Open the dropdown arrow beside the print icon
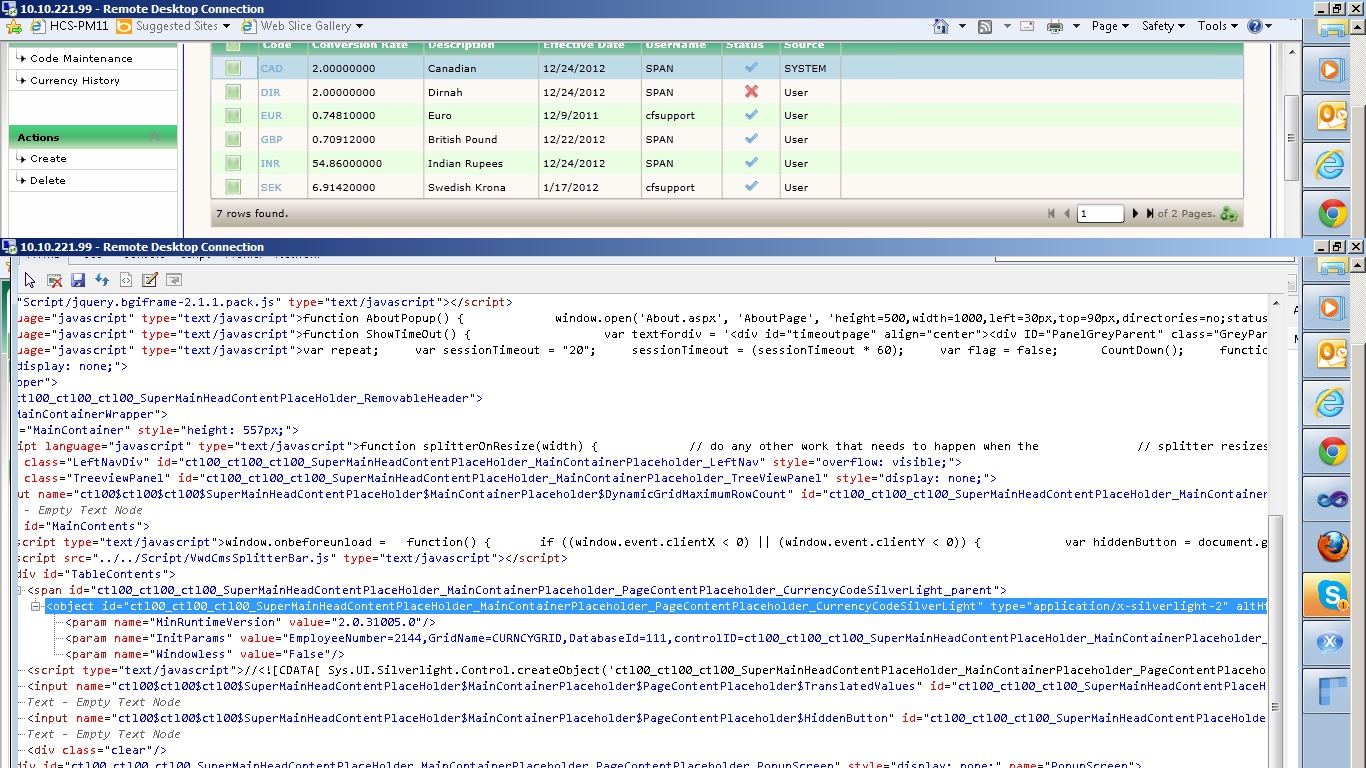 pyautogui.click(x=1076, y=26)
